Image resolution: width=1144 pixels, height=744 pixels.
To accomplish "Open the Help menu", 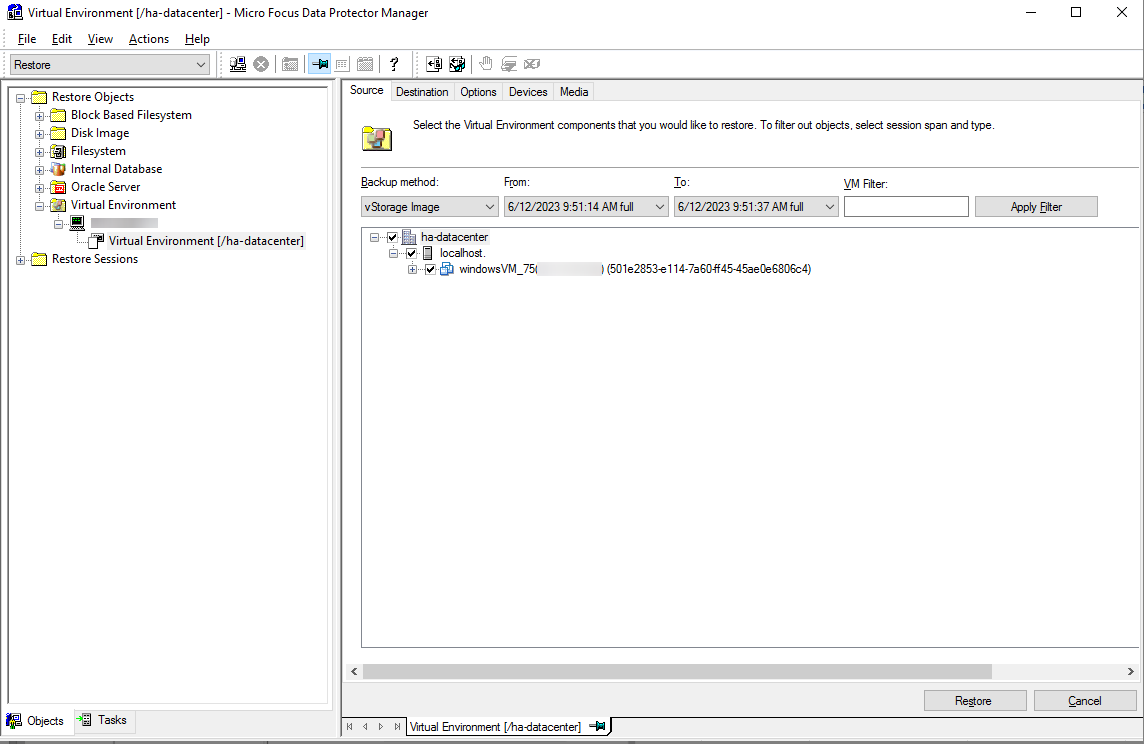I will 197,39.
